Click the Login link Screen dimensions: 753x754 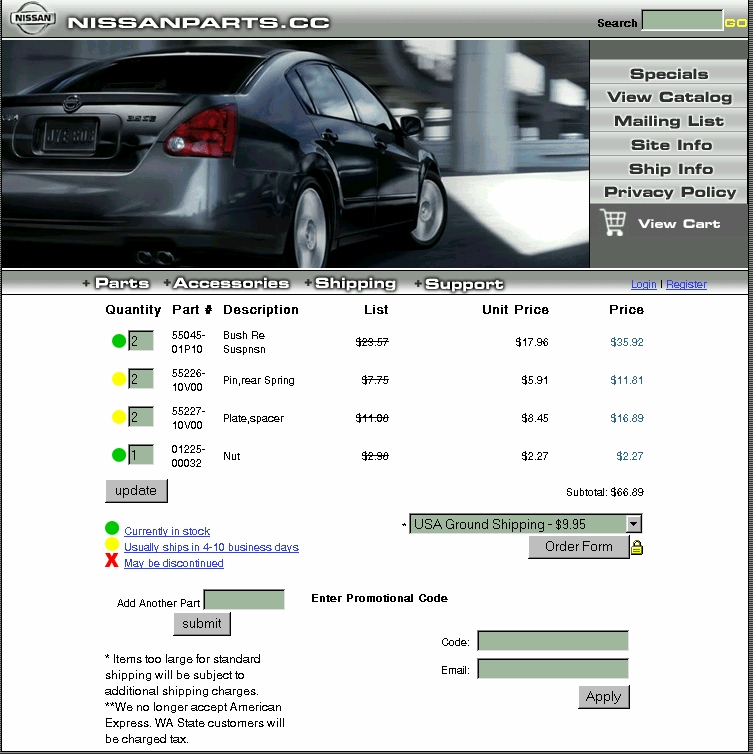click(643, 284)
